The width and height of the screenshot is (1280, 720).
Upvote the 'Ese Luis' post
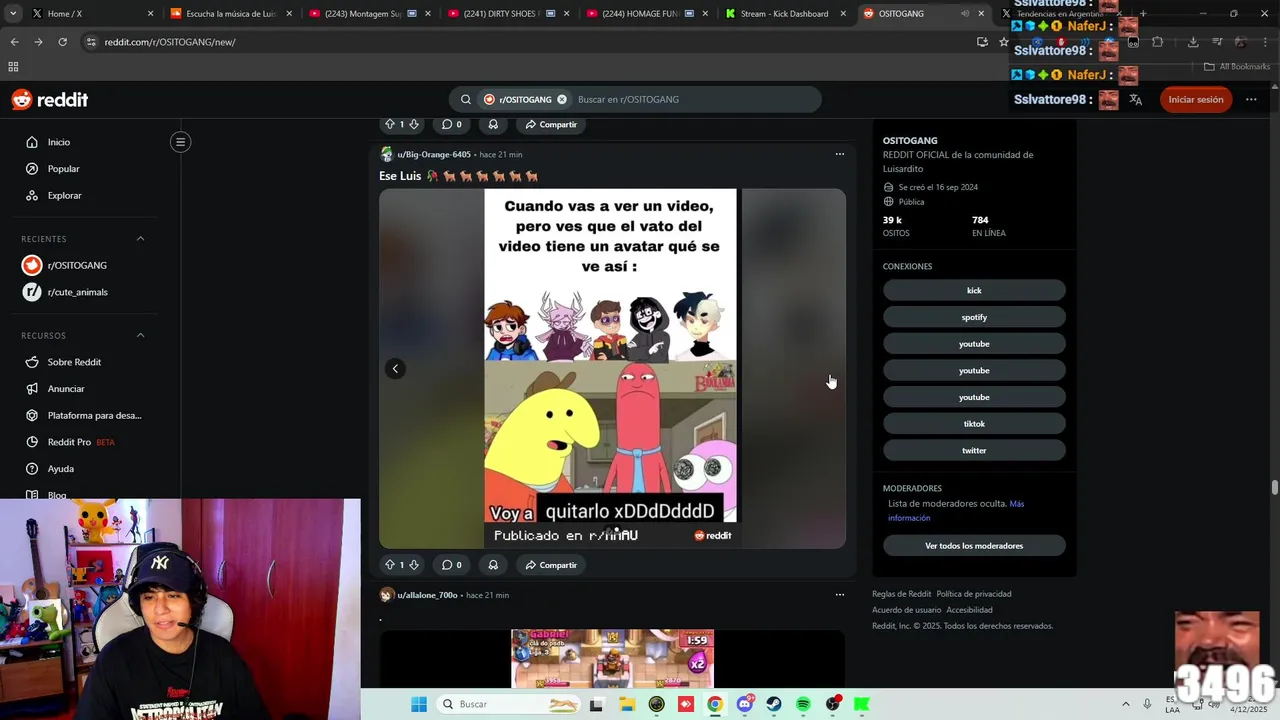click(390, 565)
